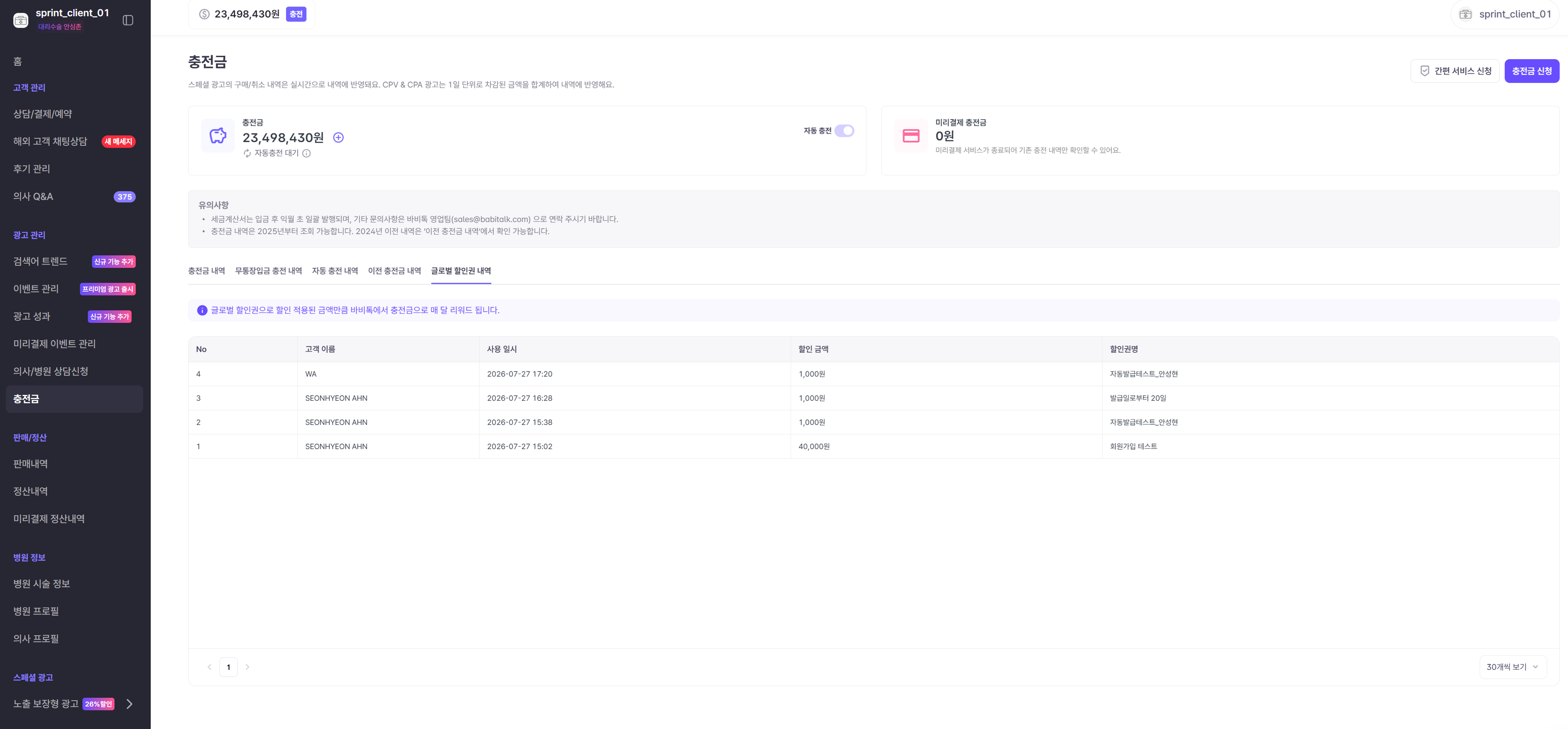Click the hospital icon in top-right profile

tap(1466, 14)
